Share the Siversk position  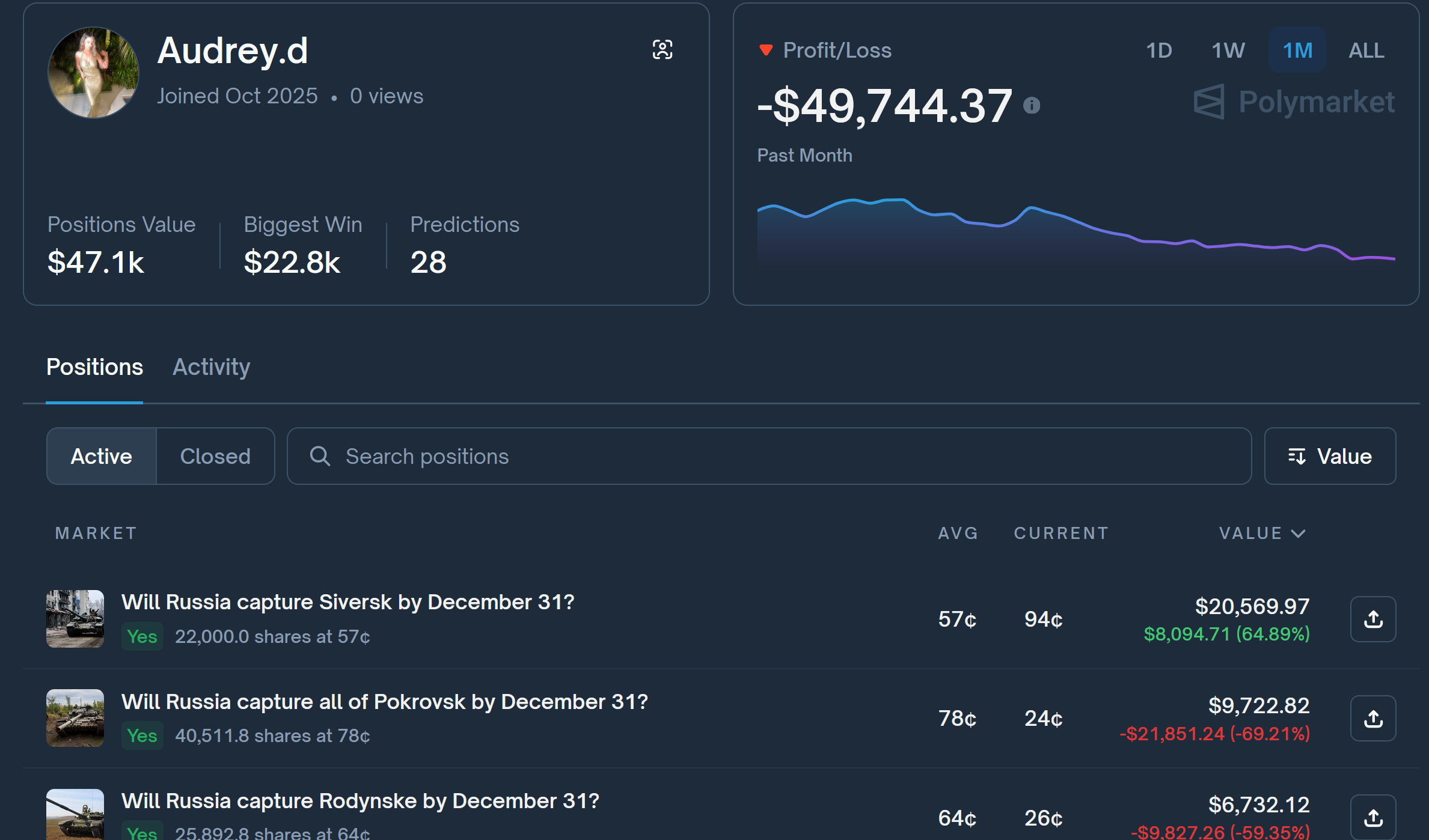[1373, 619]
